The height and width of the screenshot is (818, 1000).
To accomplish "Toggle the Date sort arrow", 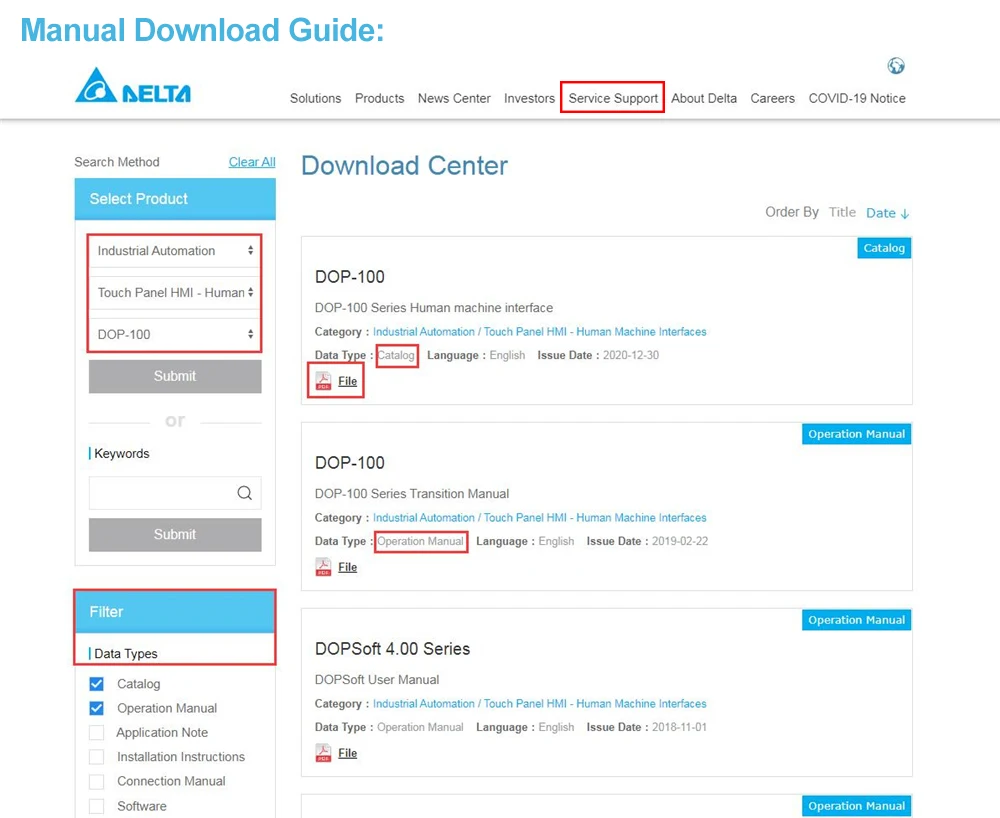I will tap(904, 214).
